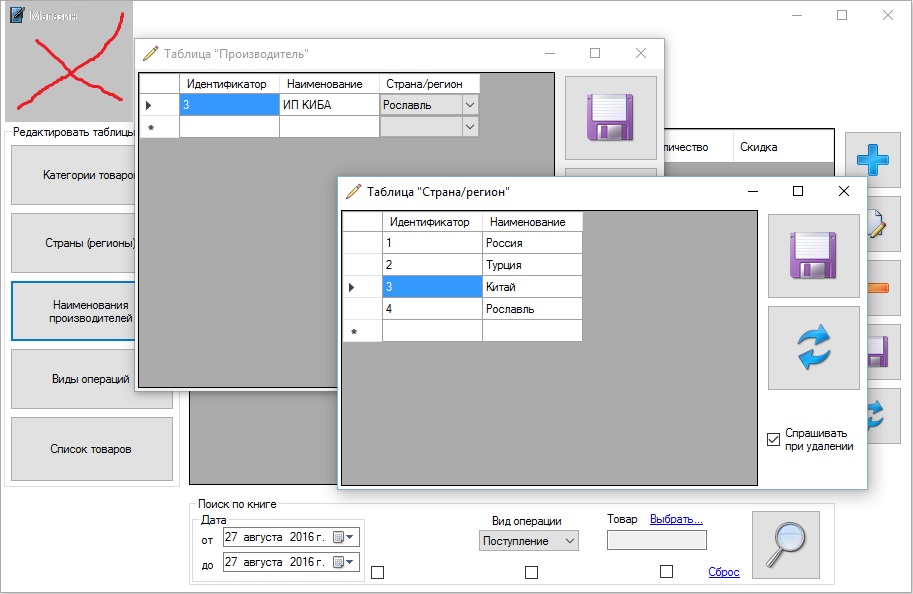
Task: Select identifier cell 1 in Страна/регион table
Action: coord(432,243)
